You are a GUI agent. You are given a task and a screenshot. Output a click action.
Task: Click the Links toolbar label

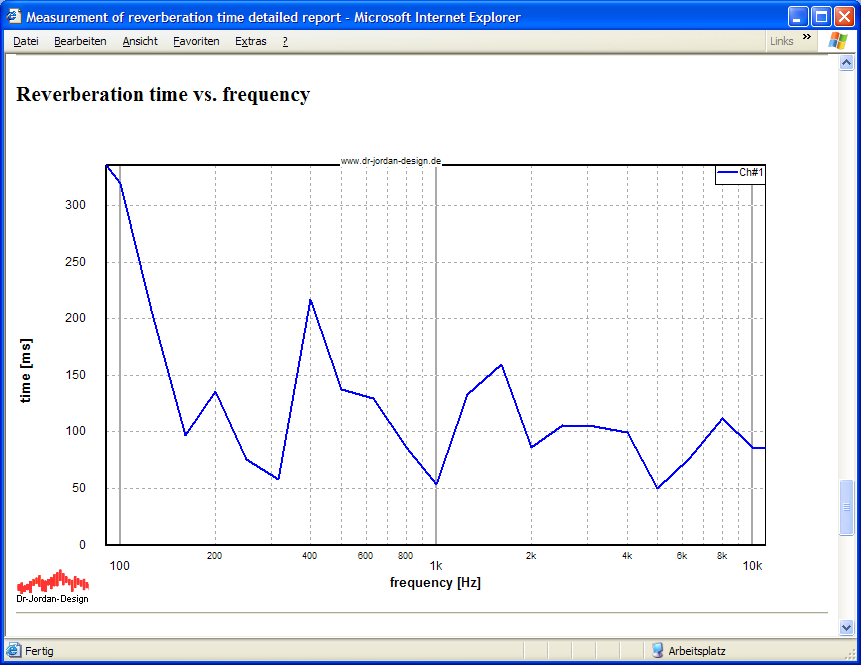[x=782, y=41]
